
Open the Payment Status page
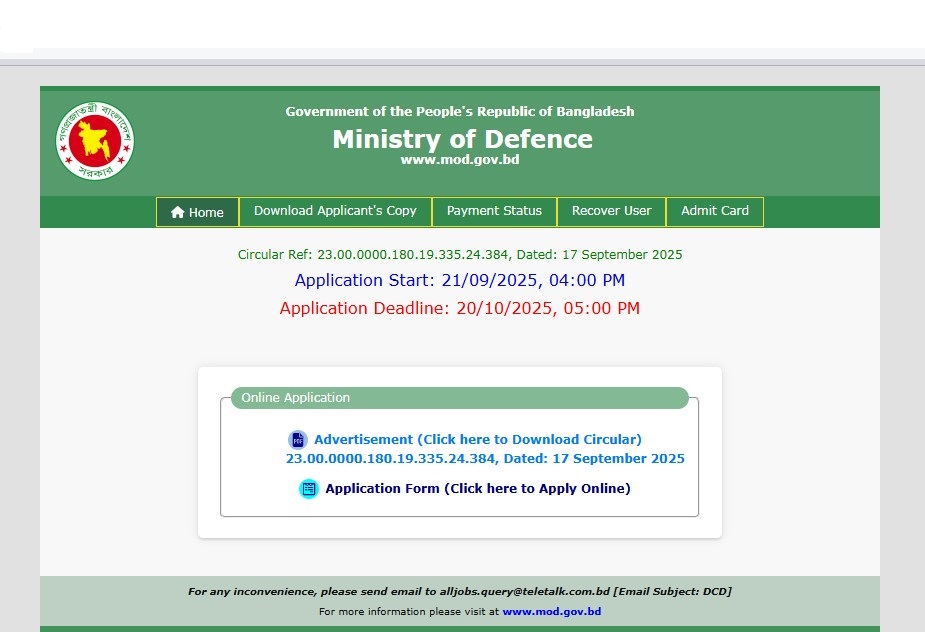point(494,211)
